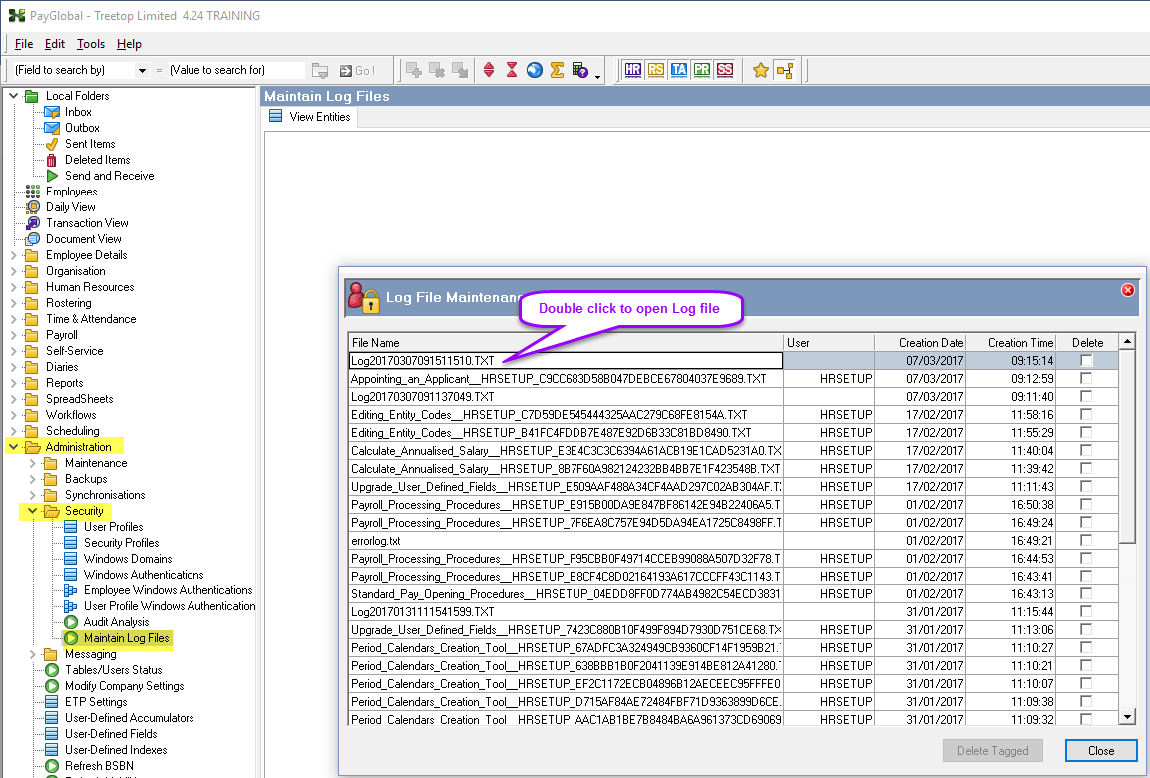The image size is (1150, 778).
Task: Click the log list vertical scrollbar thumb
Action: tap(1127, 447)
